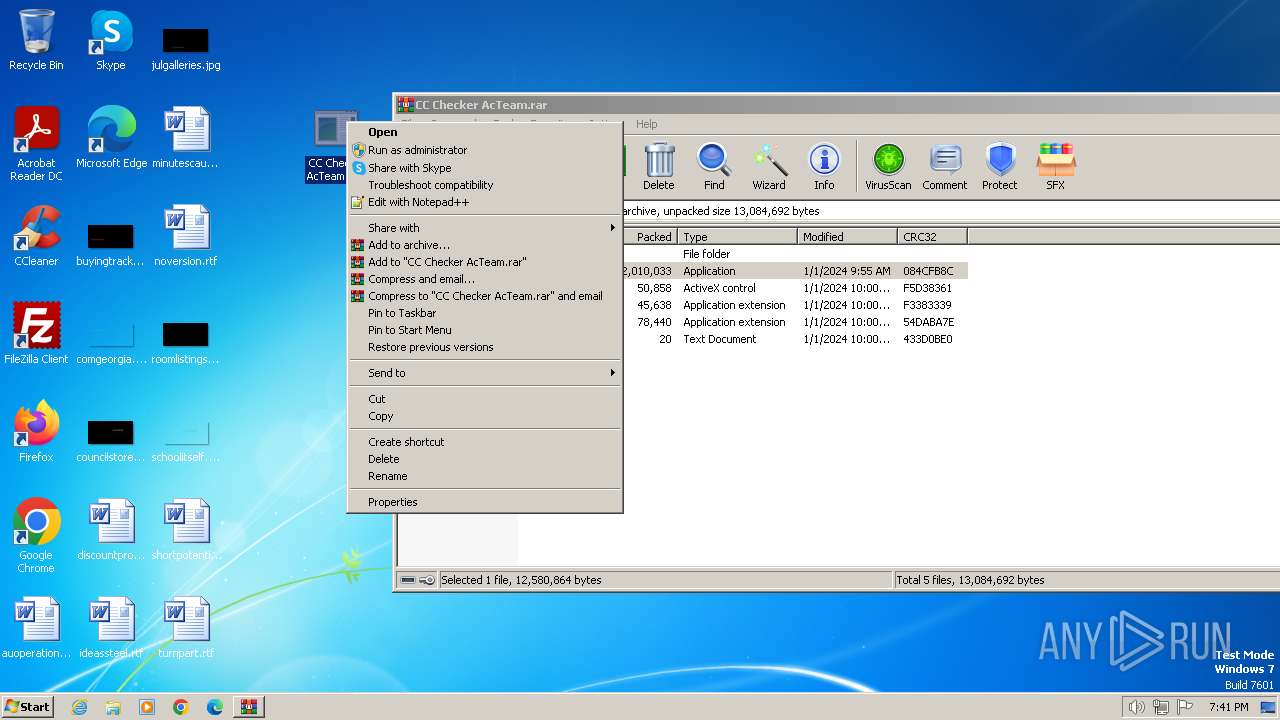1280x720 pixels.
Task: Choose Add to archive... entry
Action: tap(485, 245)
